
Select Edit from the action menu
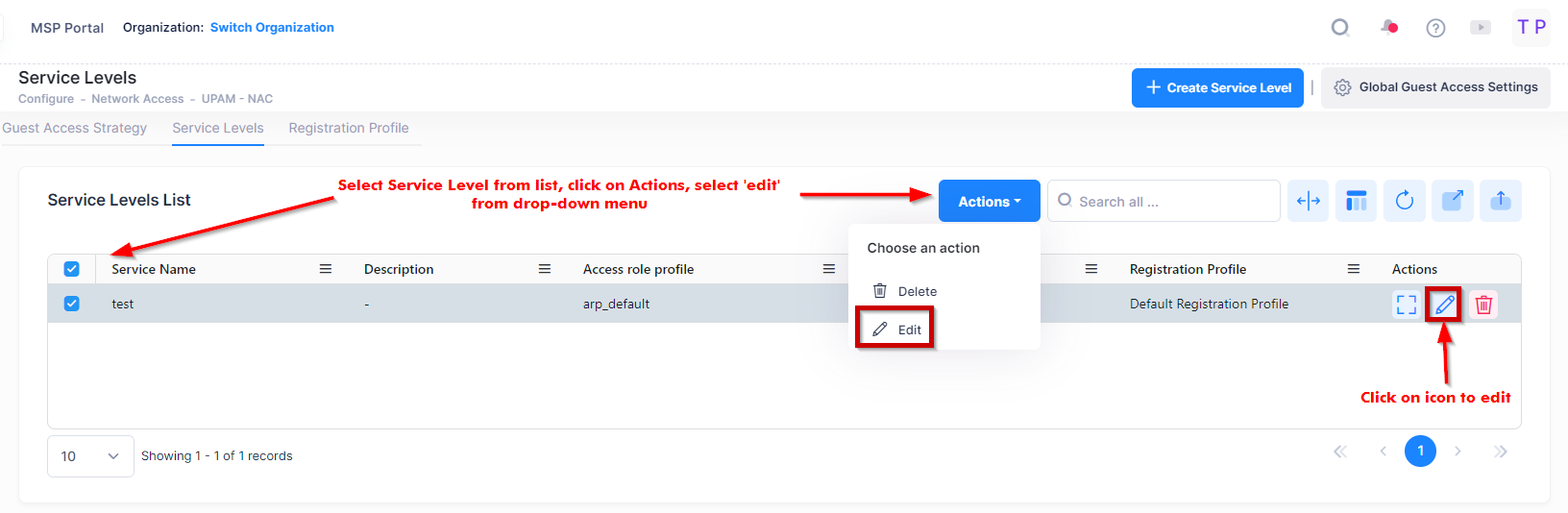pos(909,330)
